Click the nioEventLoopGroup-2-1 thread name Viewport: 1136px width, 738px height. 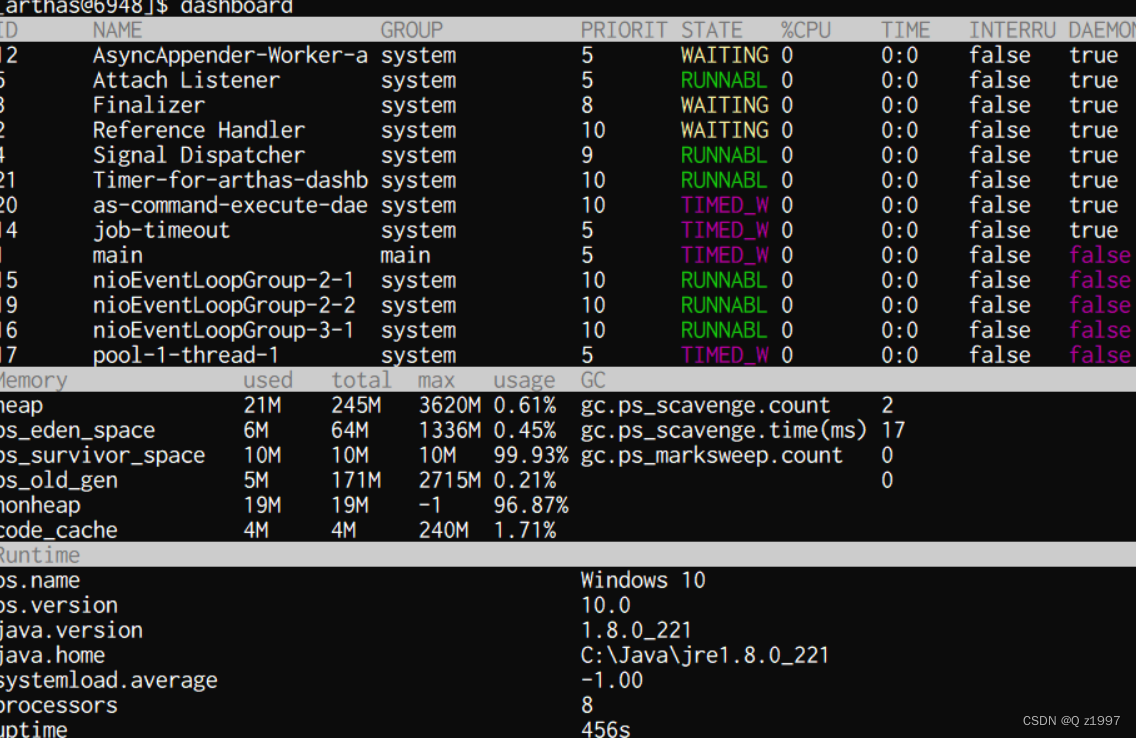point(224,280)
